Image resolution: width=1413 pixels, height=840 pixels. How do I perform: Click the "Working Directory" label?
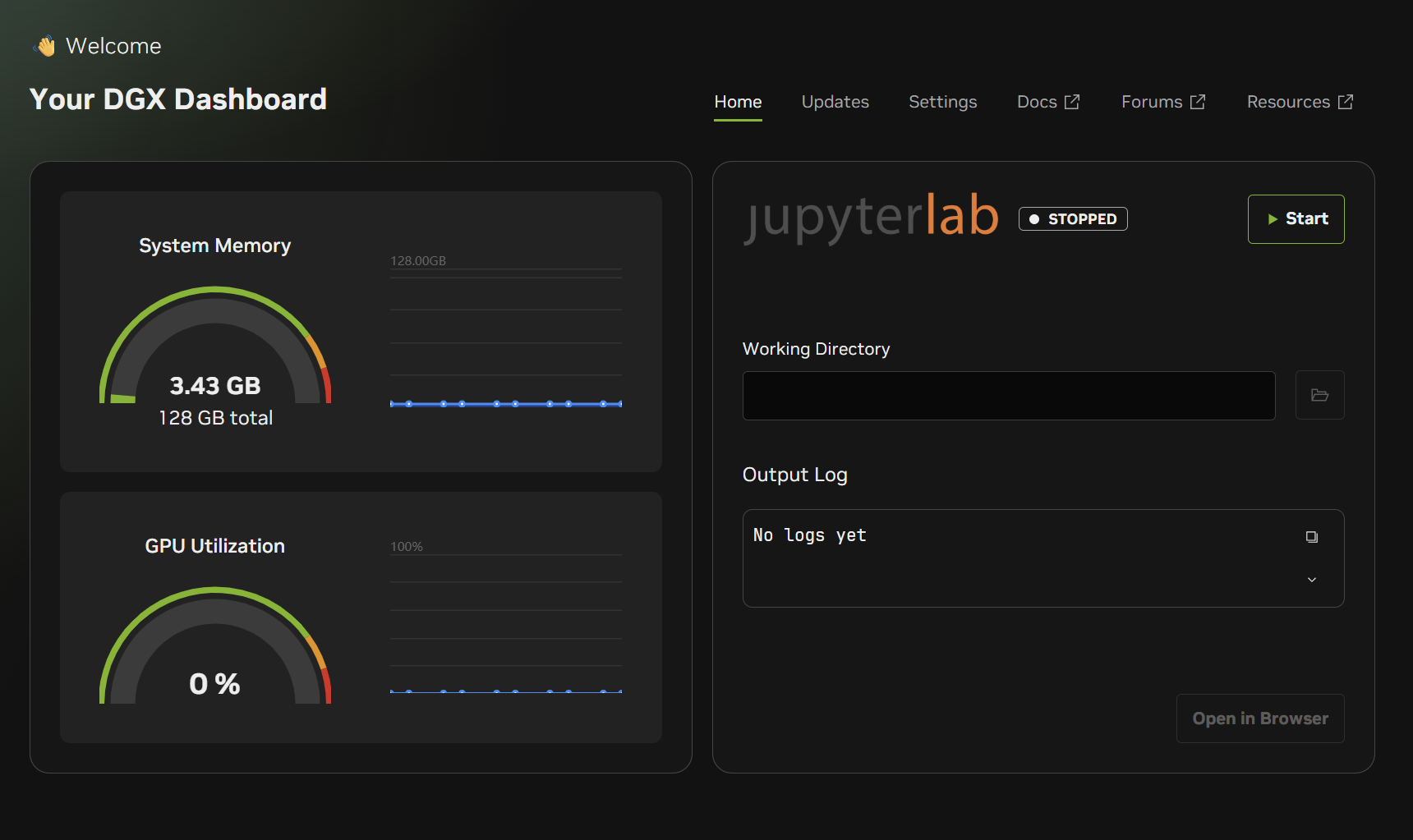816,349
